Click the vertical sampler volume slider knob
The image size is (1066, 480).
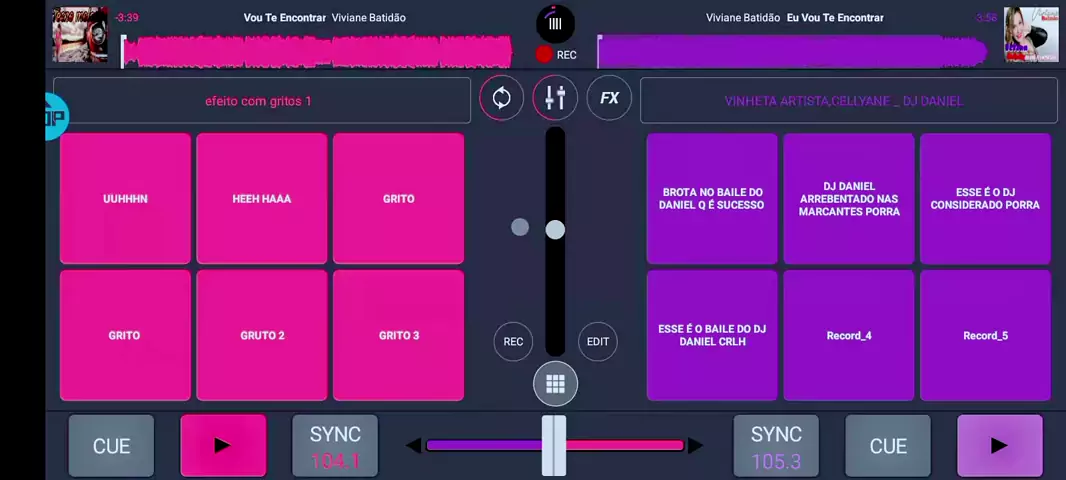(555, 230)
